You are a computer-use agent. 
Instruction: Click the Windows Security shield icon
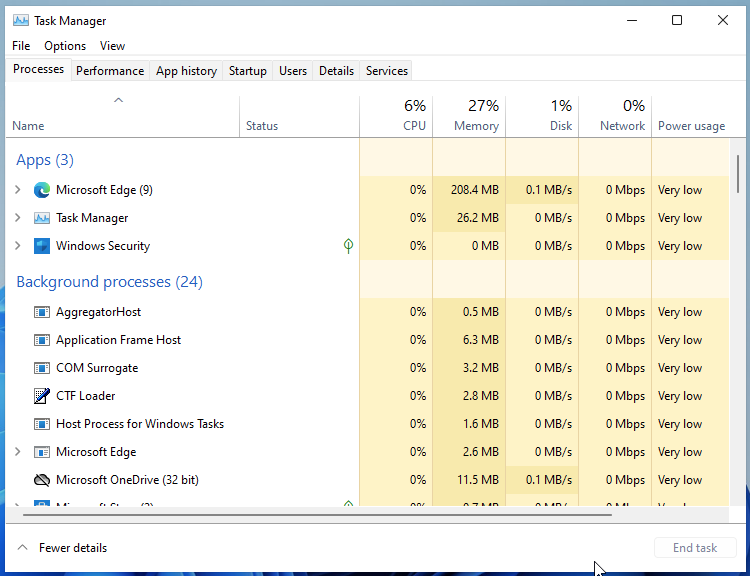pyautogui.click(x=42, y=246)
